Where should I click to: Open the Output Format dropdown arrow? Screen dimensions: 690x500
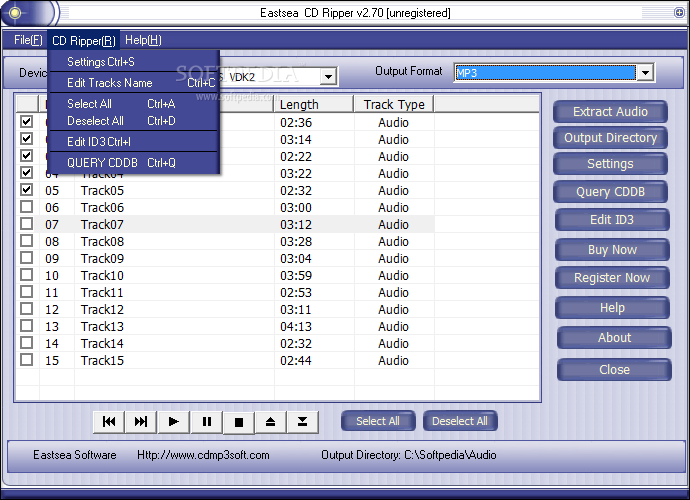click(645, 73)
